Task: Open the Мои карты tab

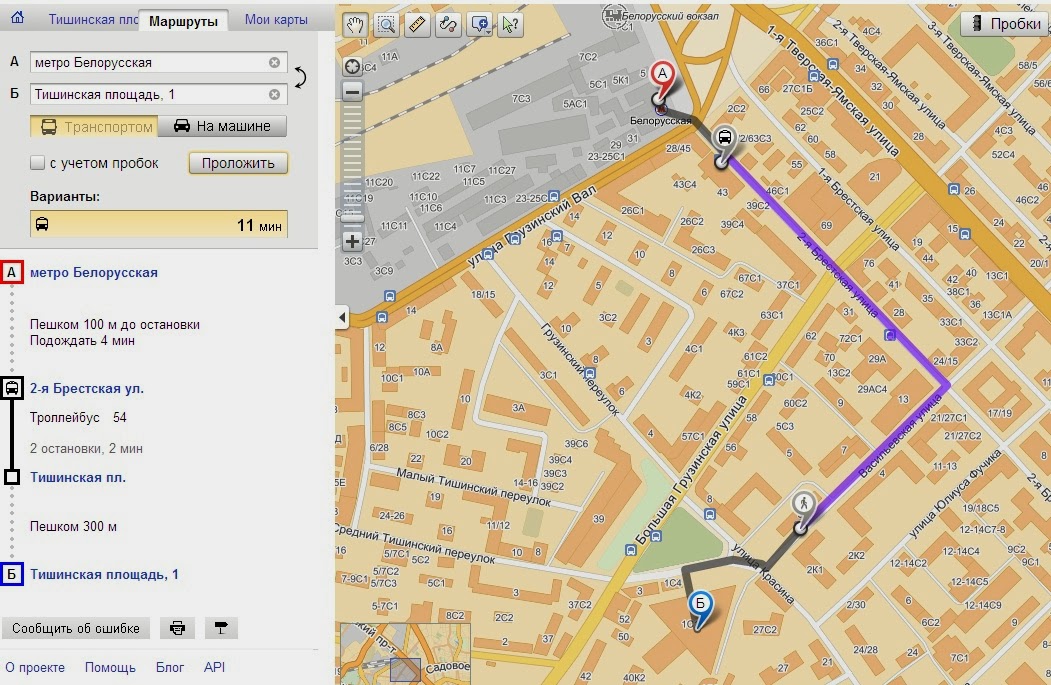Action: point(276,19)
